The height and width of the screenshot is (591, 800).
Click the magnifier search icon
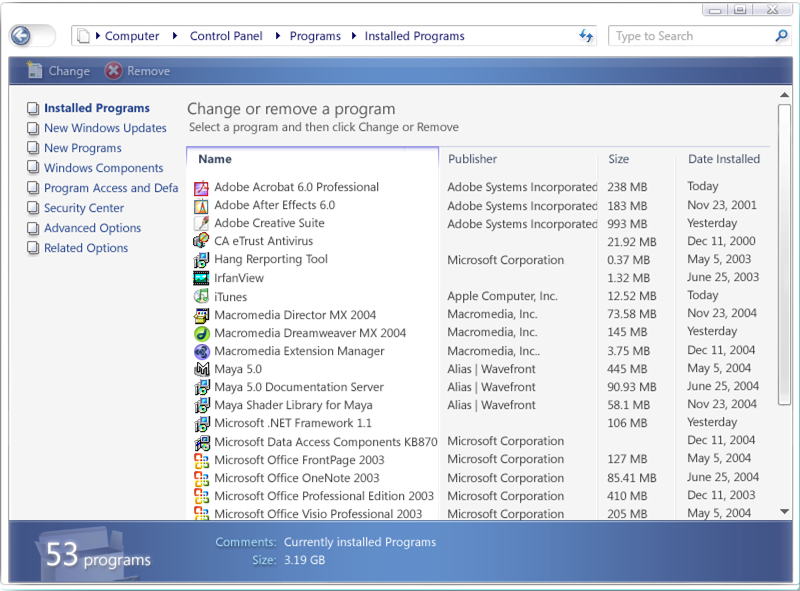782,36
